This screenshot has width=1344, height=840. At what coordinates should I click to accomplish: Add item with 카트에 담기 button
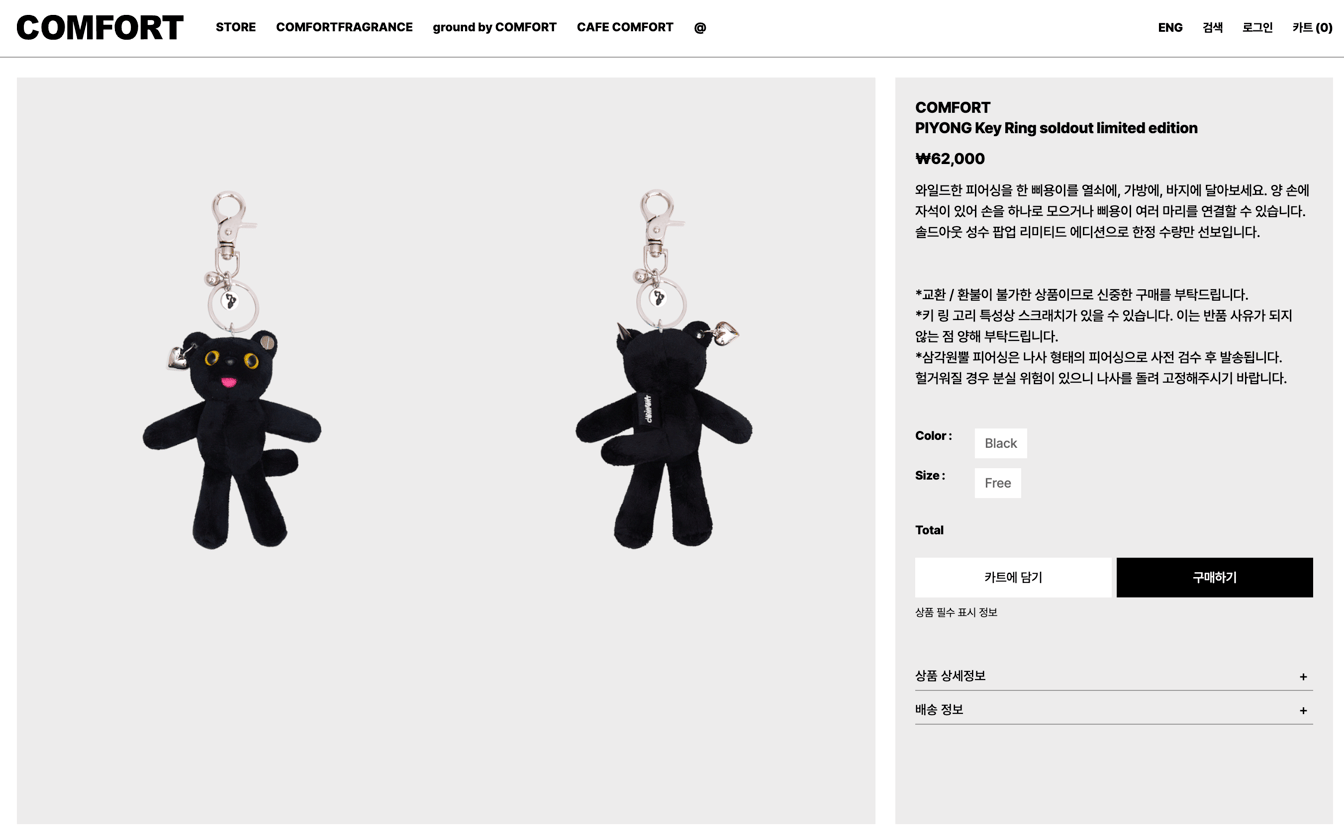1013,577
